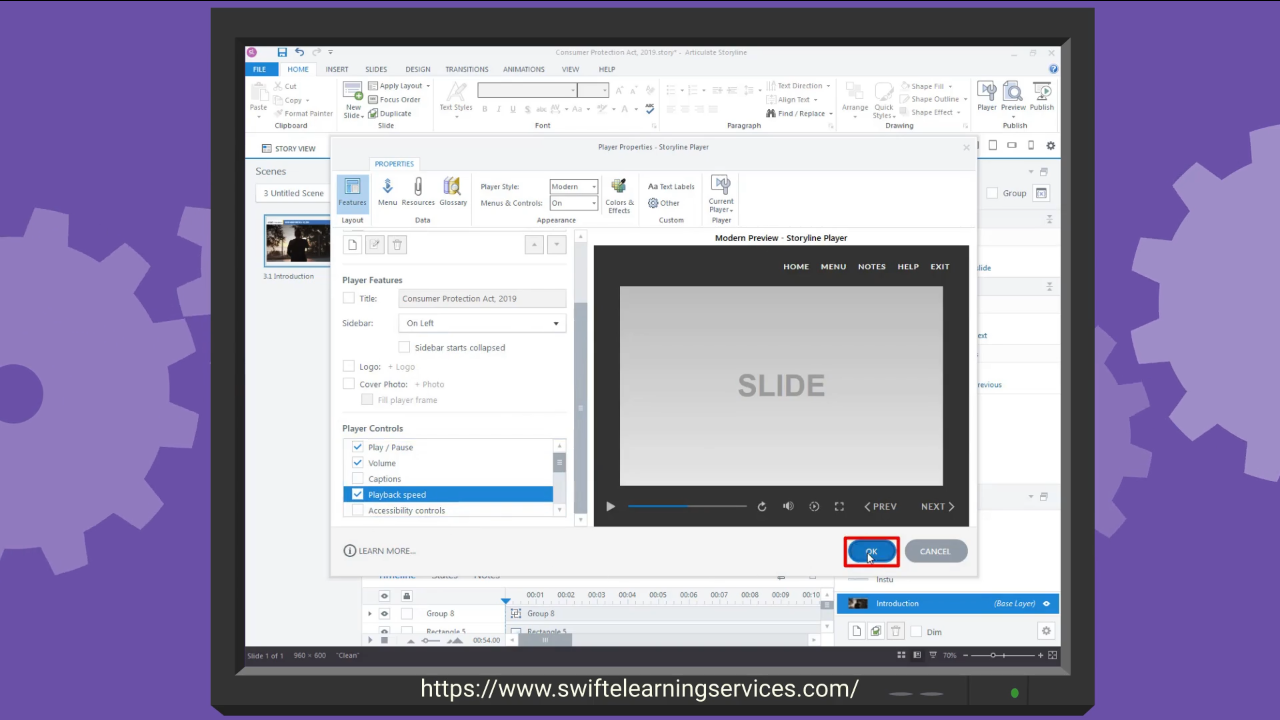
Task: Check the Accessibility controls option
Action: click(x=358, y=510)
